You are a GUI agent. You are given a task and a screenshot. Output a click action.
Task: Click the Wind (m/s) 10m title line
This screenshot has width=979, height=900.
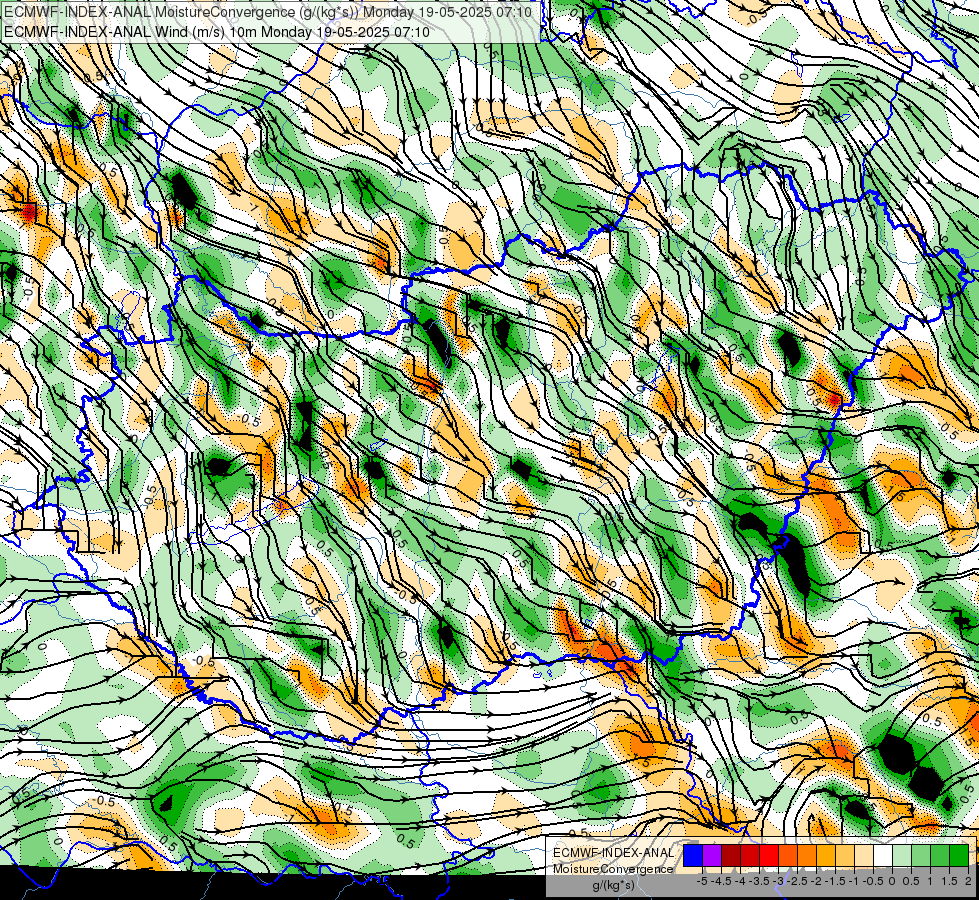pyautogui.click(x=216, y=31)
